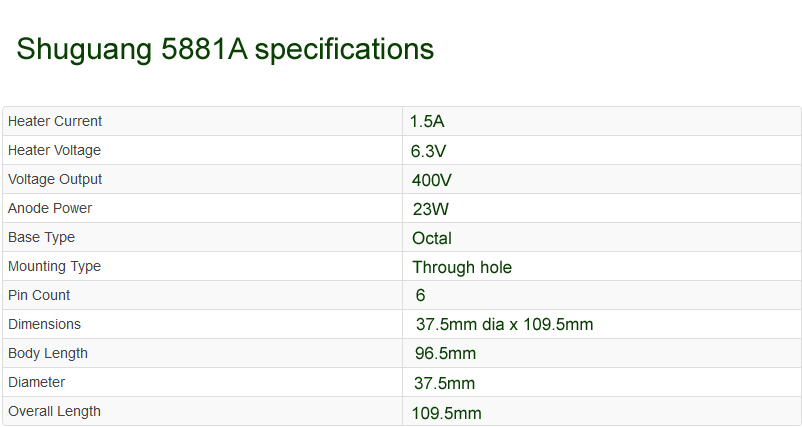Image resolution: width=802 pixels, height=427 pixels.
Task: Click the Shuguang 5881A specifications heading
Action: tap(225, 50)
